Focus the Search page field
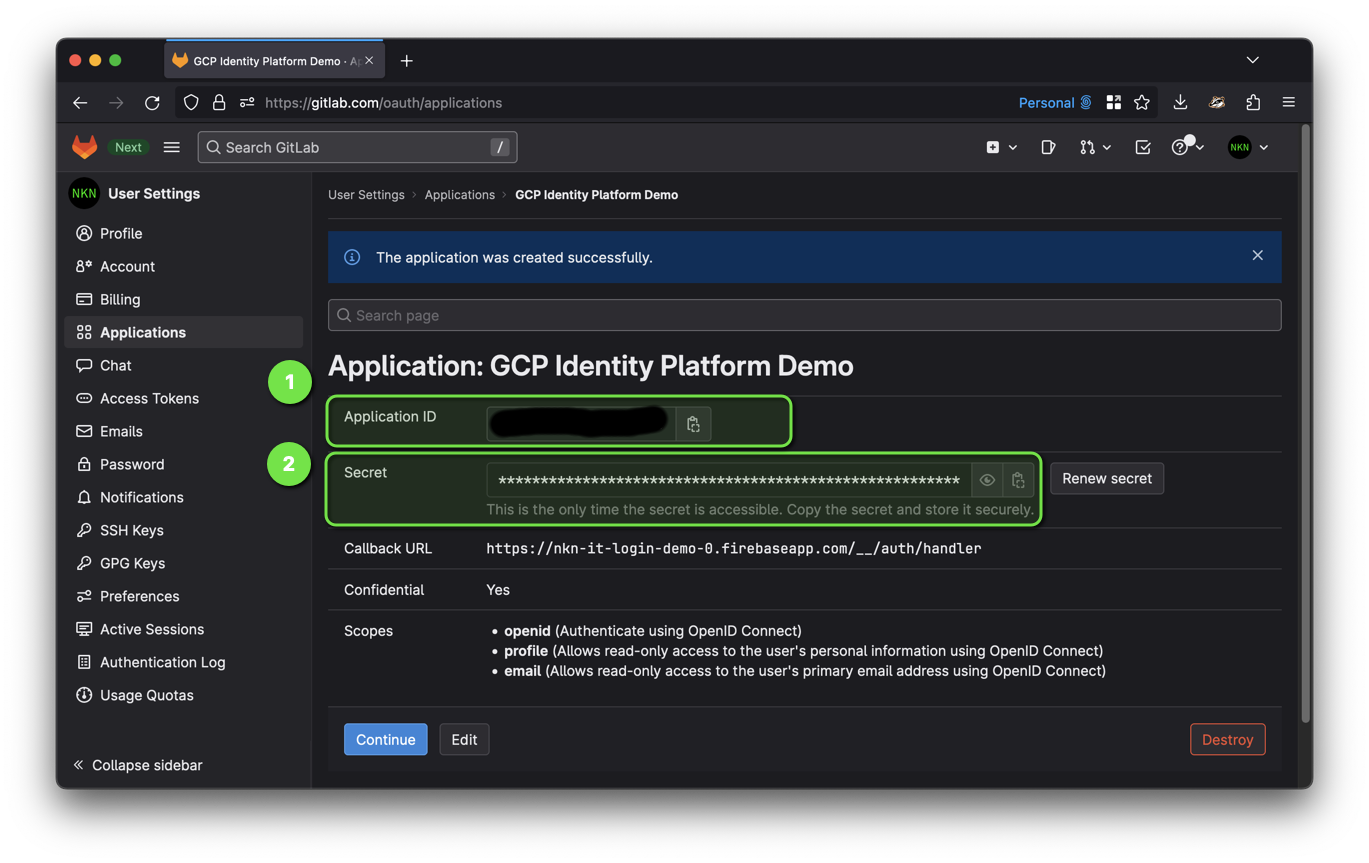Viewport: 1369px width, 863px height. click(804, 315)
